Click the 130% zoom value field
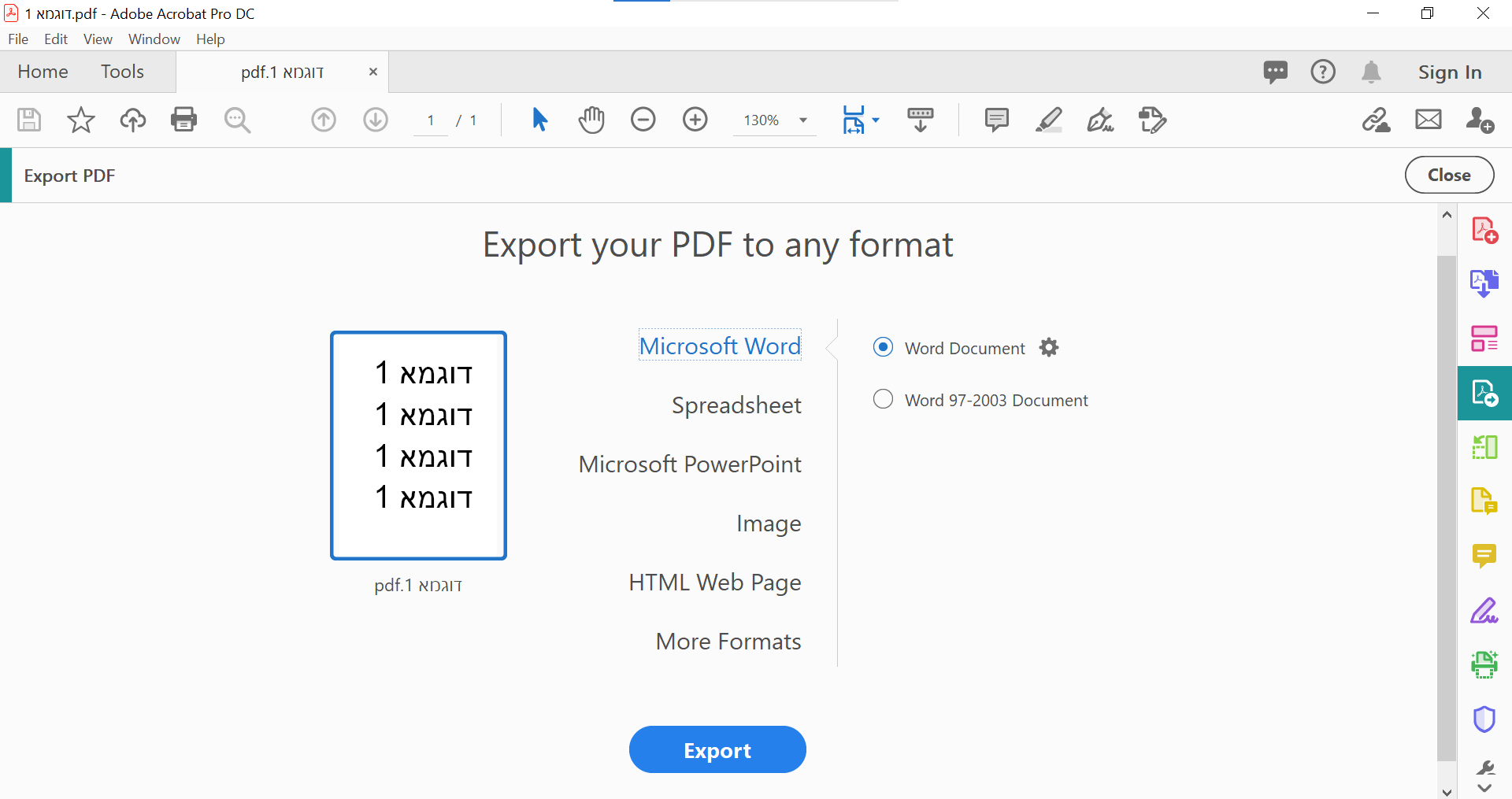Viewport: 1512px width, 799px height. [762, 120]
